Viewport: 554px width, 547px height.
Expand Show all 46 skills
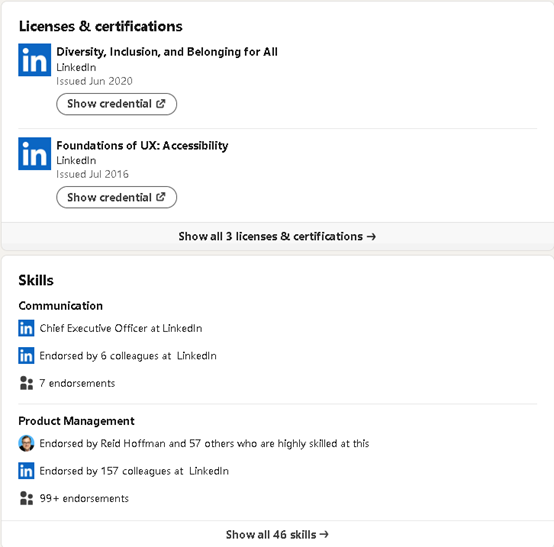coord(277,534)
